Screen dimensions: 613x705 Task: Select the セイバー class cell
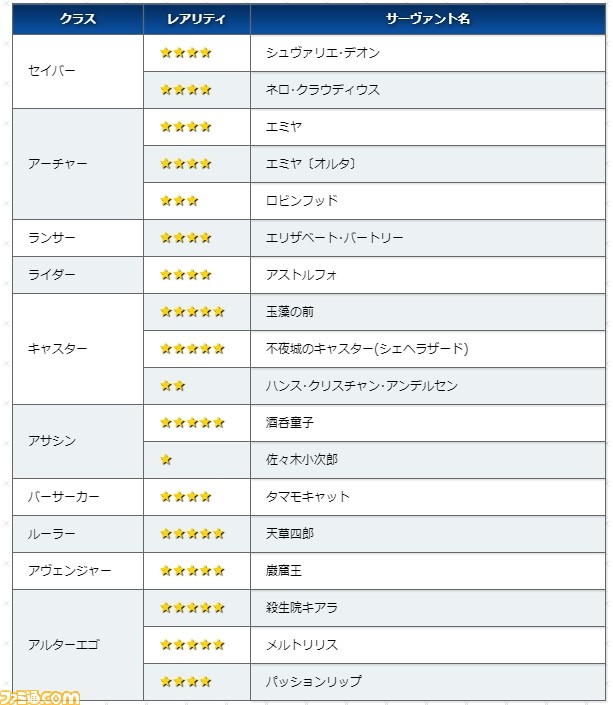coord(78,71)
